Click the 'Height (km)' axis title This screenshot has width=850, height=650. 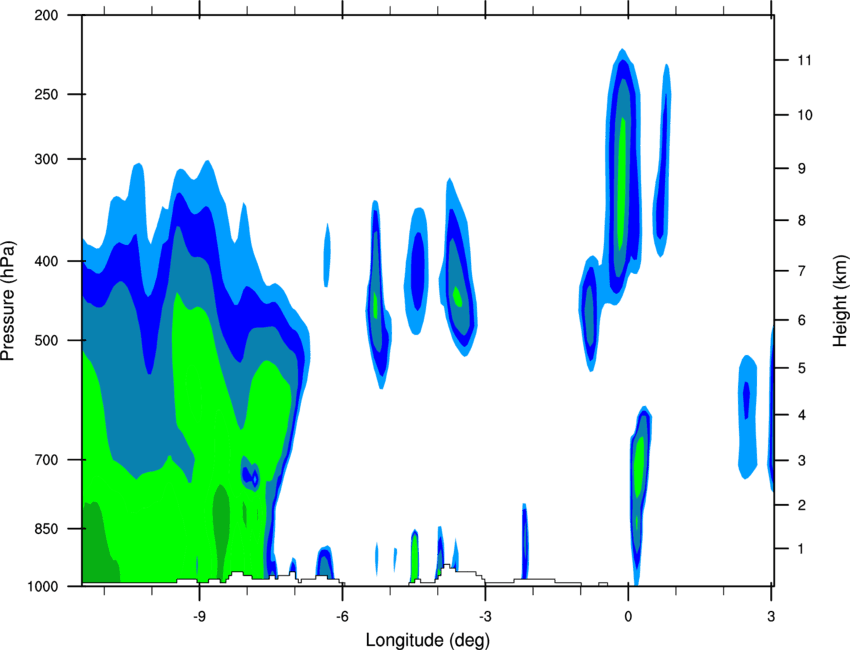tap(840, 300)
